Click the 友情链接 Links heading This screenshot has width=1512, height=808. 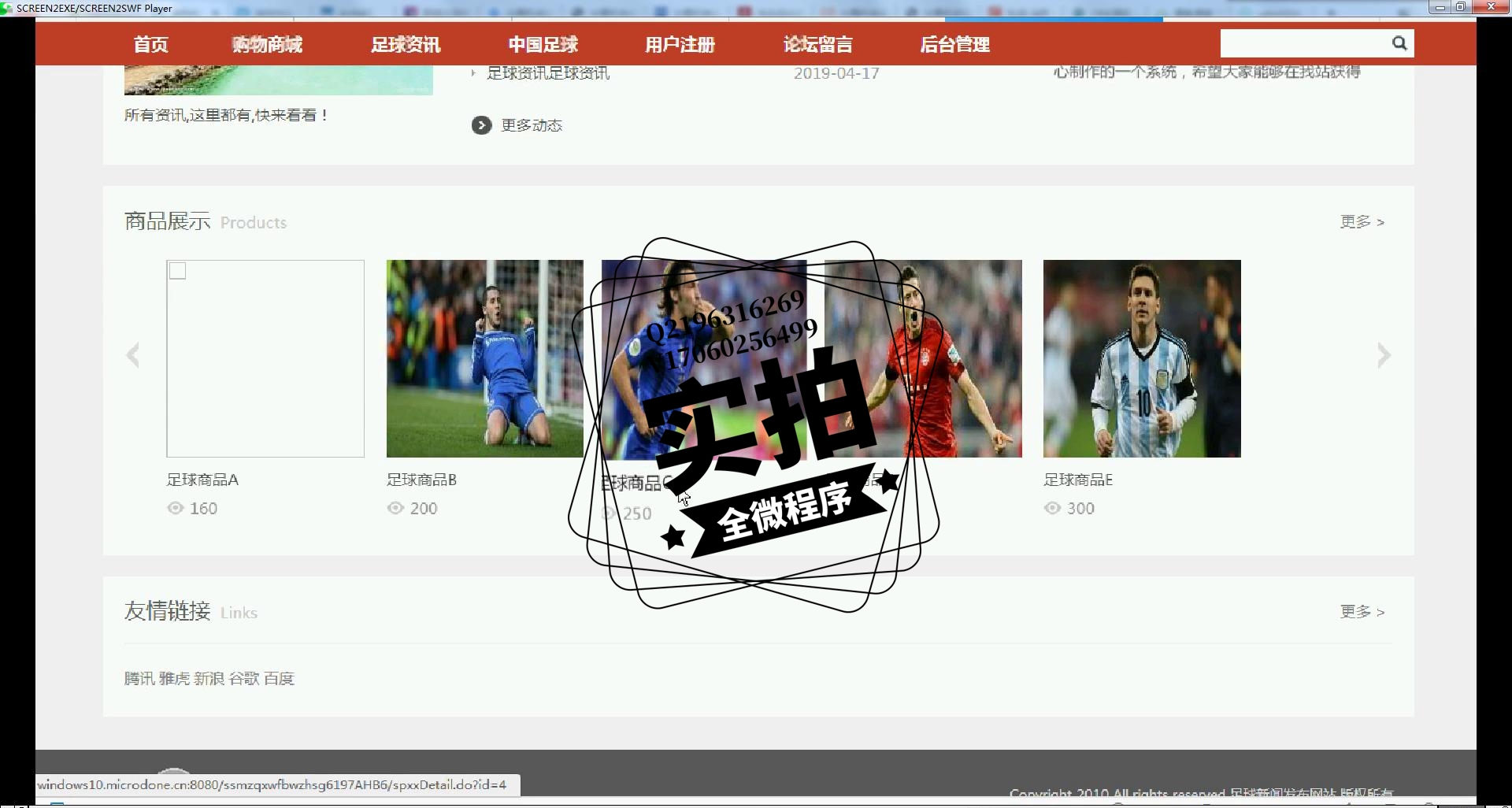coord(191,611)
